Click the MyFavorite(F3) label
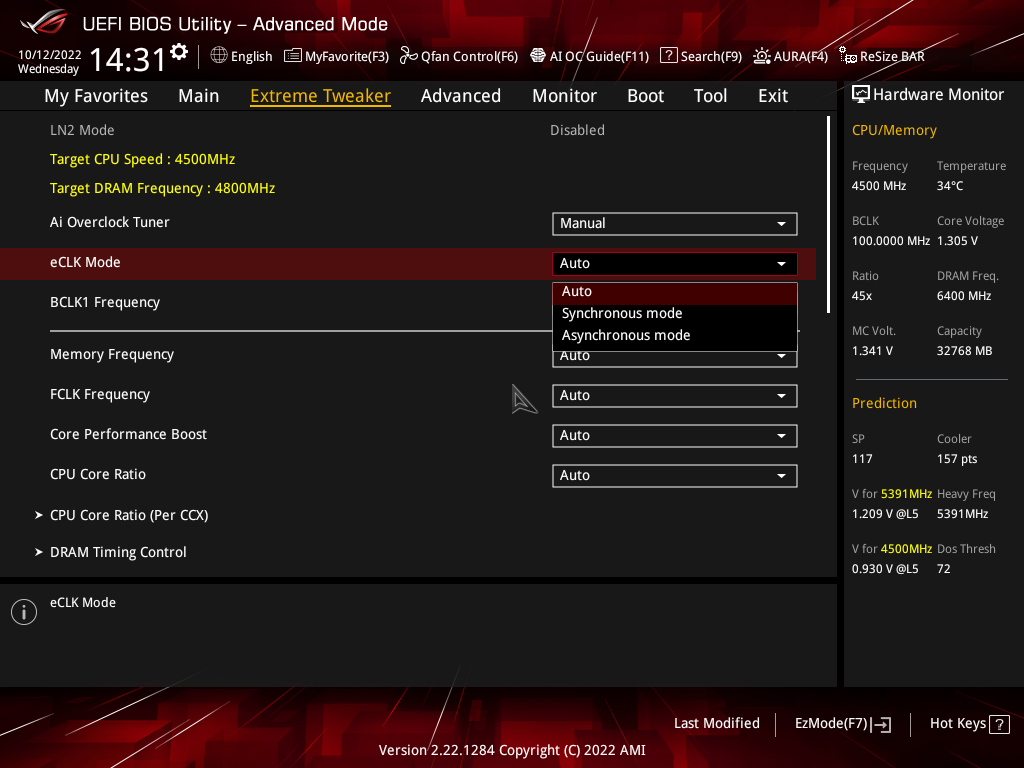 click(x=347, y=57)
